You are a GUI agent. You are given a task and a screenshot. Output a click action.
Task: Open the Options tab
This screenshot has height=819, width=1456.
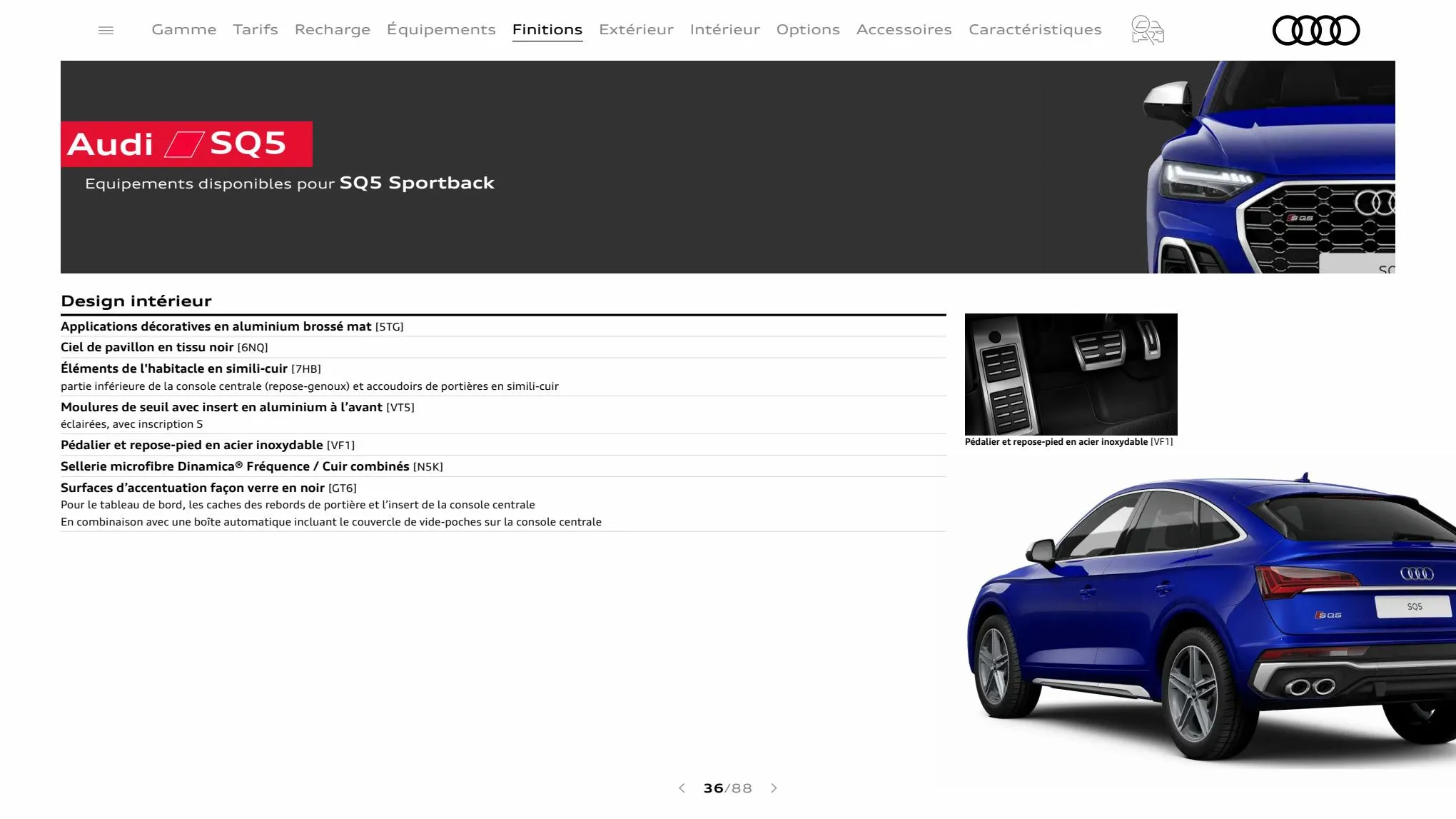point(808,29)
